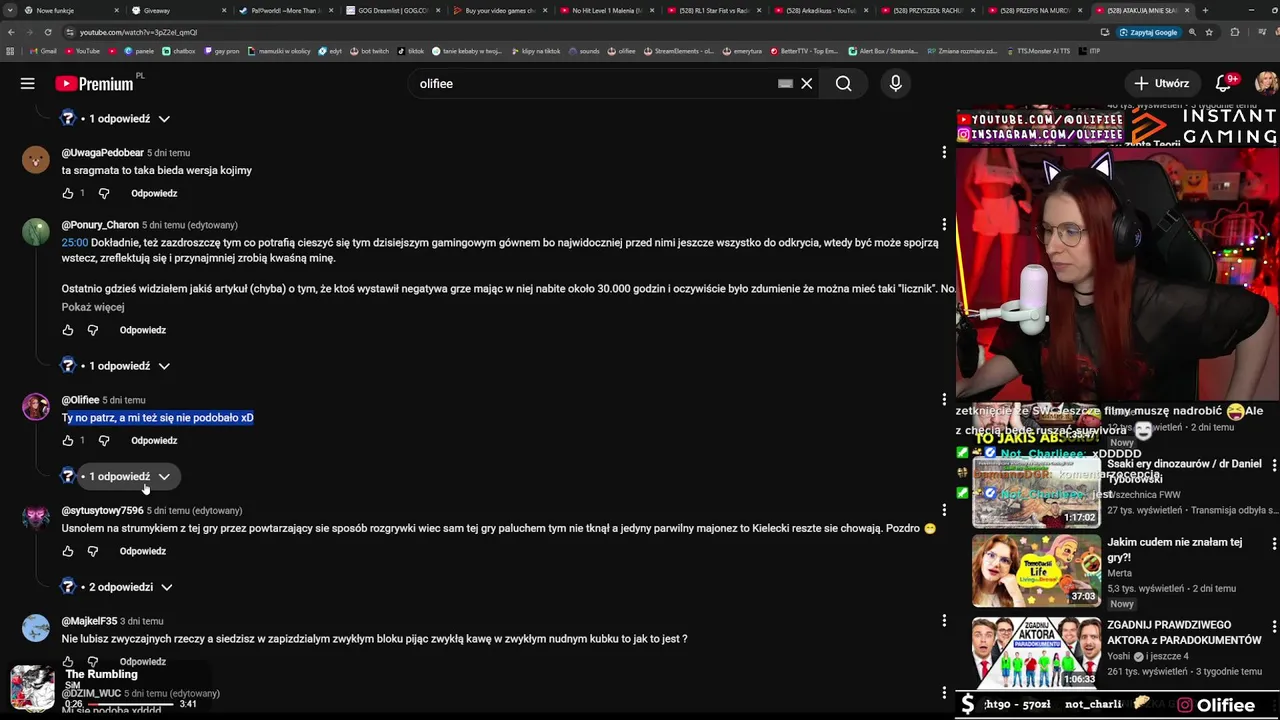Screen dimensions: 1280x720
Task: Jump to timestamp 25:00 in the comment
Action: [75, 242]
